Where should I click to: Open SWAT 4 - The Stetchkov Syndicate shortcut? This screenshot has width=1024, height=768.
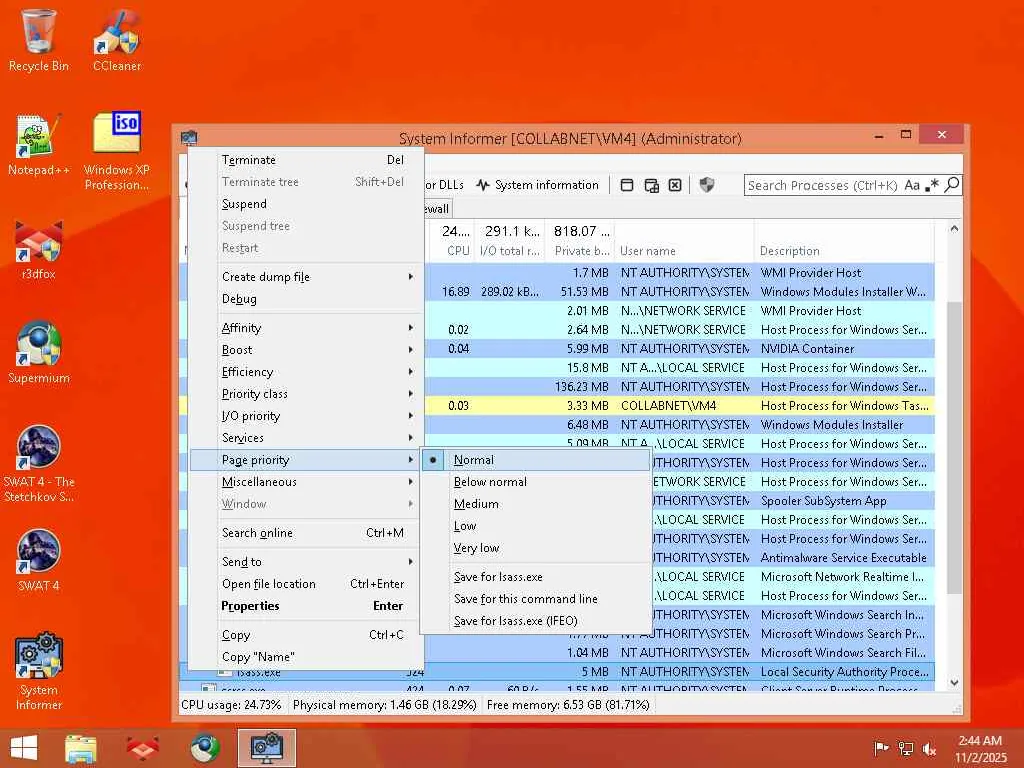click(39, 464)
